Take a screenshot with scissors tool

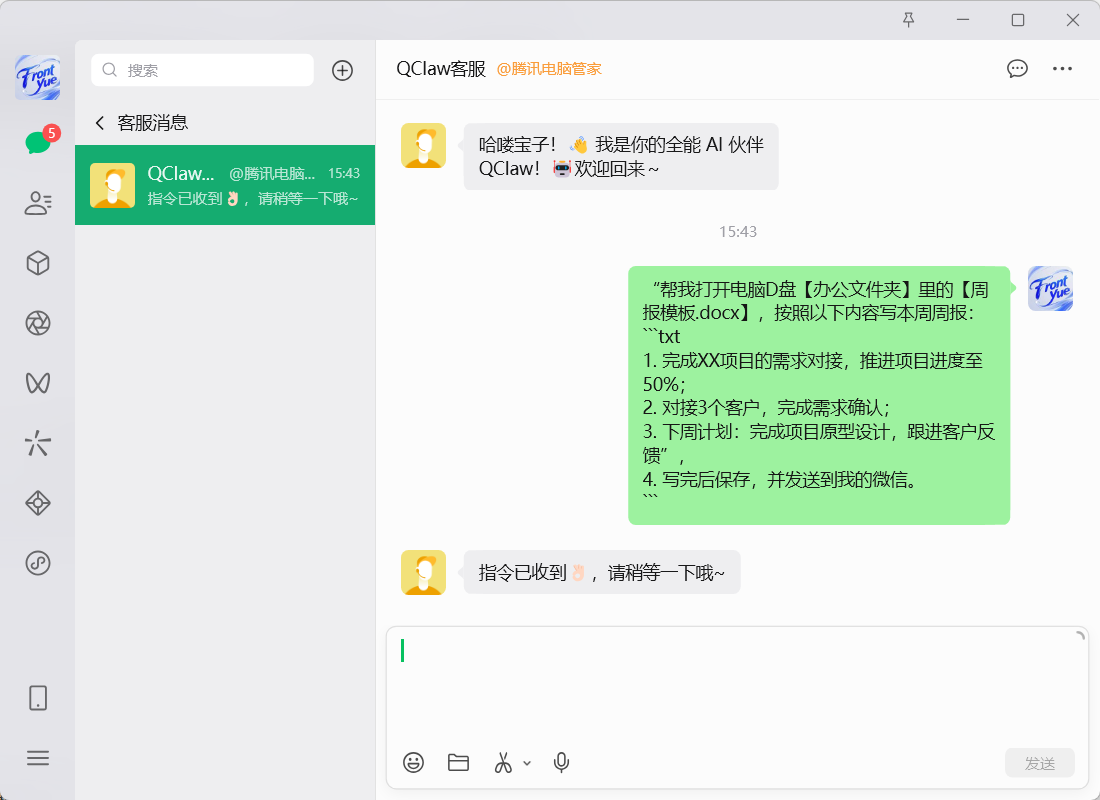(x=503, y=762)
